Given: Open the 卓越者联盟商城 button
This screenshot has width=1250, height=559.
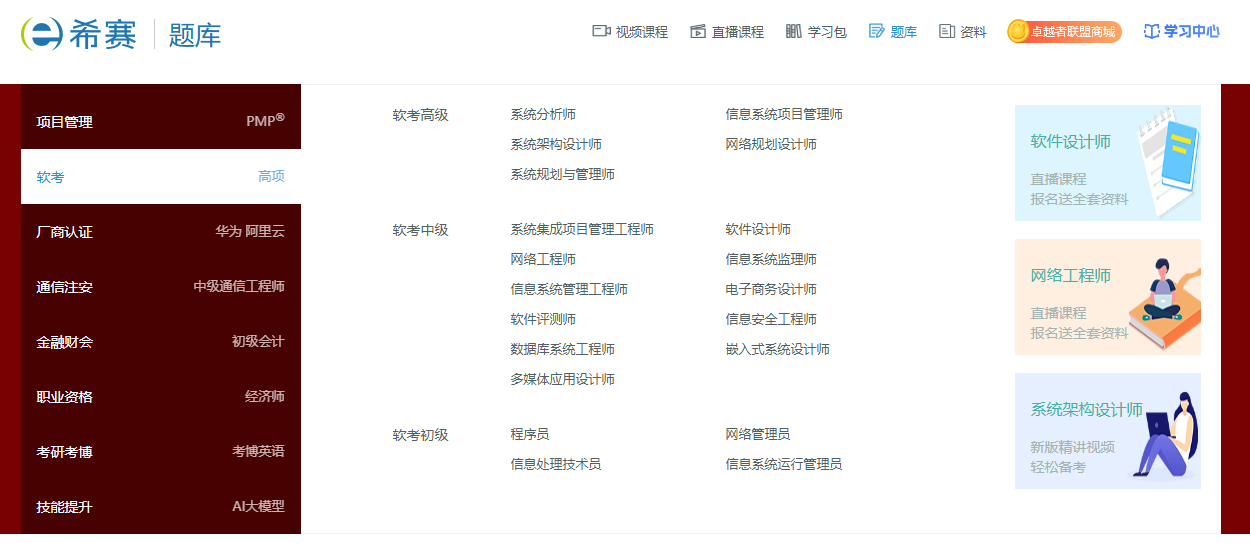Looking at the screenshot, I should [1064, 32].
